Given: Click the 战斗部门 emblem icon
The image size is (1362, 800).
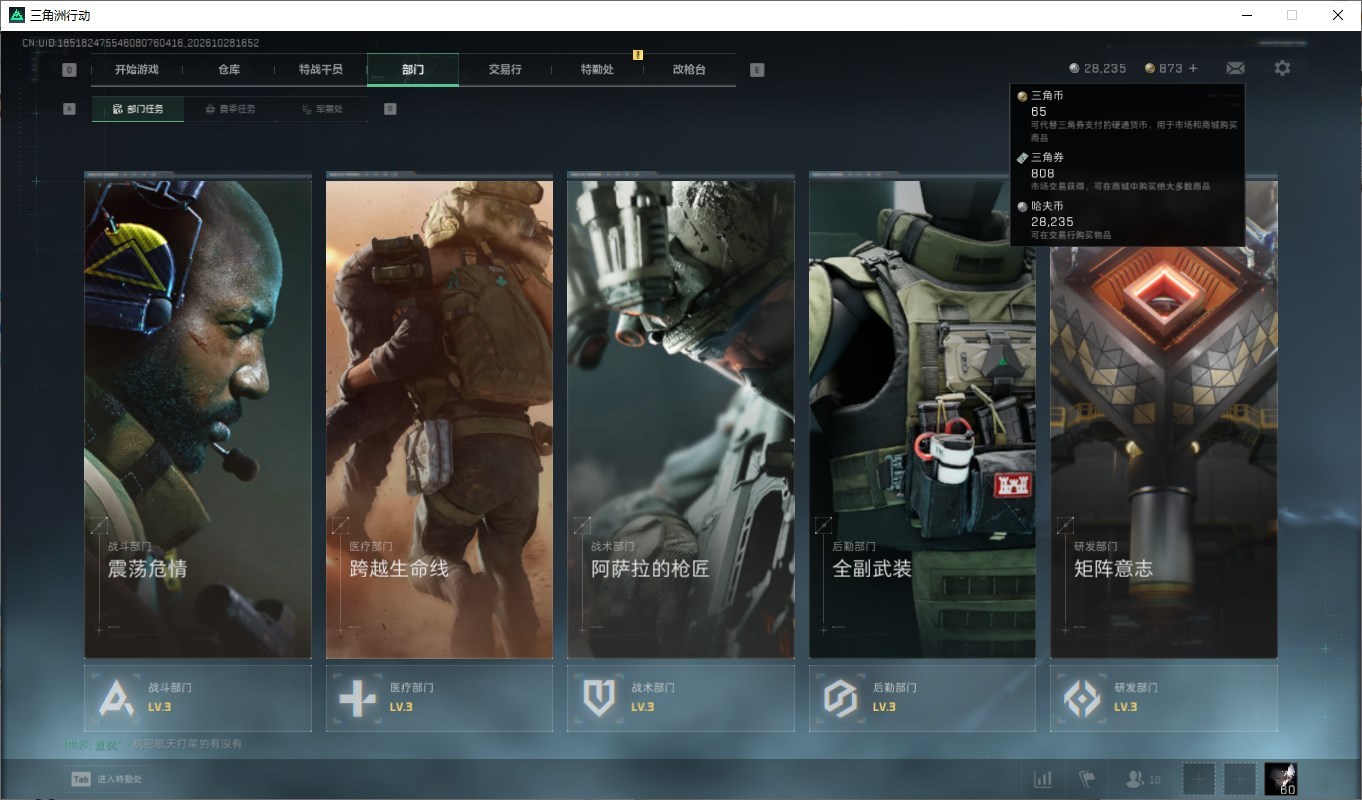Looking at the screenshot, I should tap(117, 698).
